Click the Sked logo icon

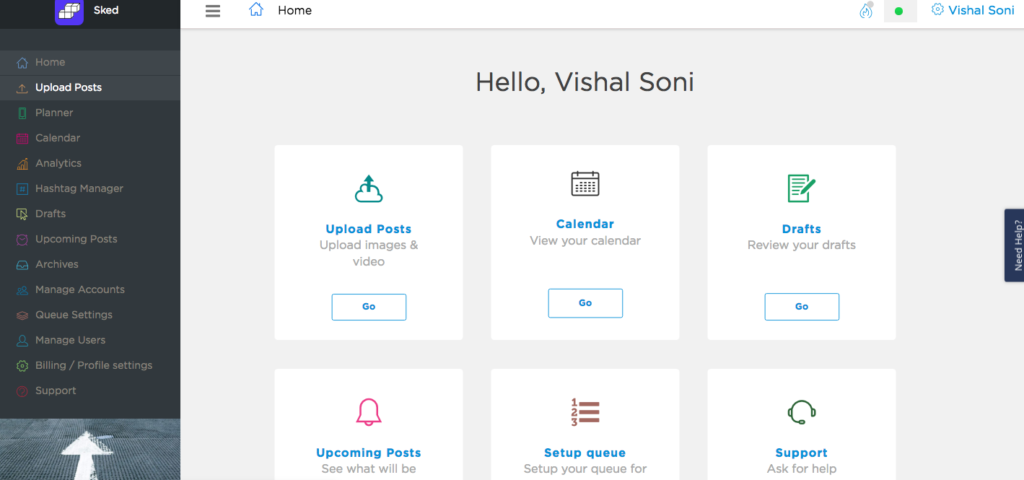(69, 12)
